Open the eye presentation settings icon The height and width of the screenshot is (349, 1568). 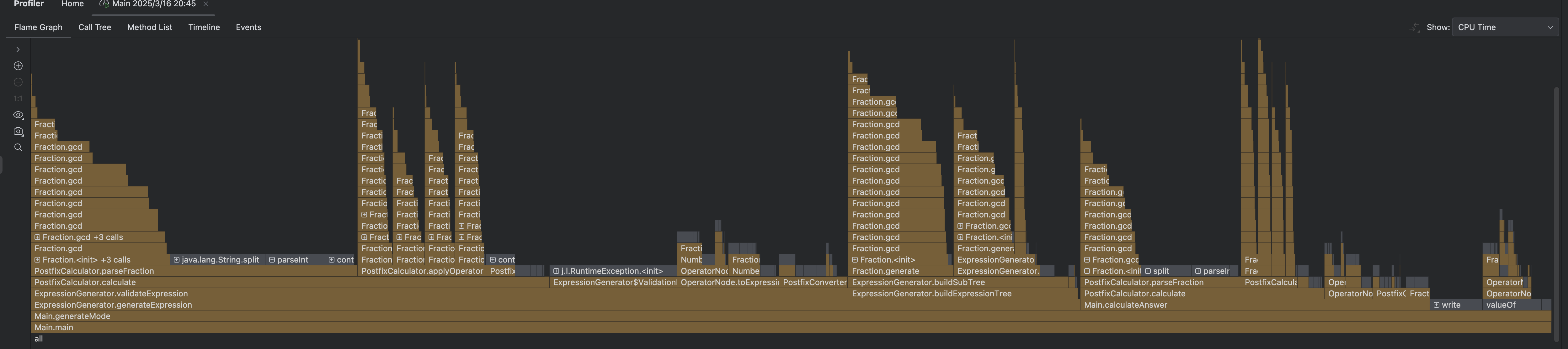pyautogui.click(x=18, y=115)
